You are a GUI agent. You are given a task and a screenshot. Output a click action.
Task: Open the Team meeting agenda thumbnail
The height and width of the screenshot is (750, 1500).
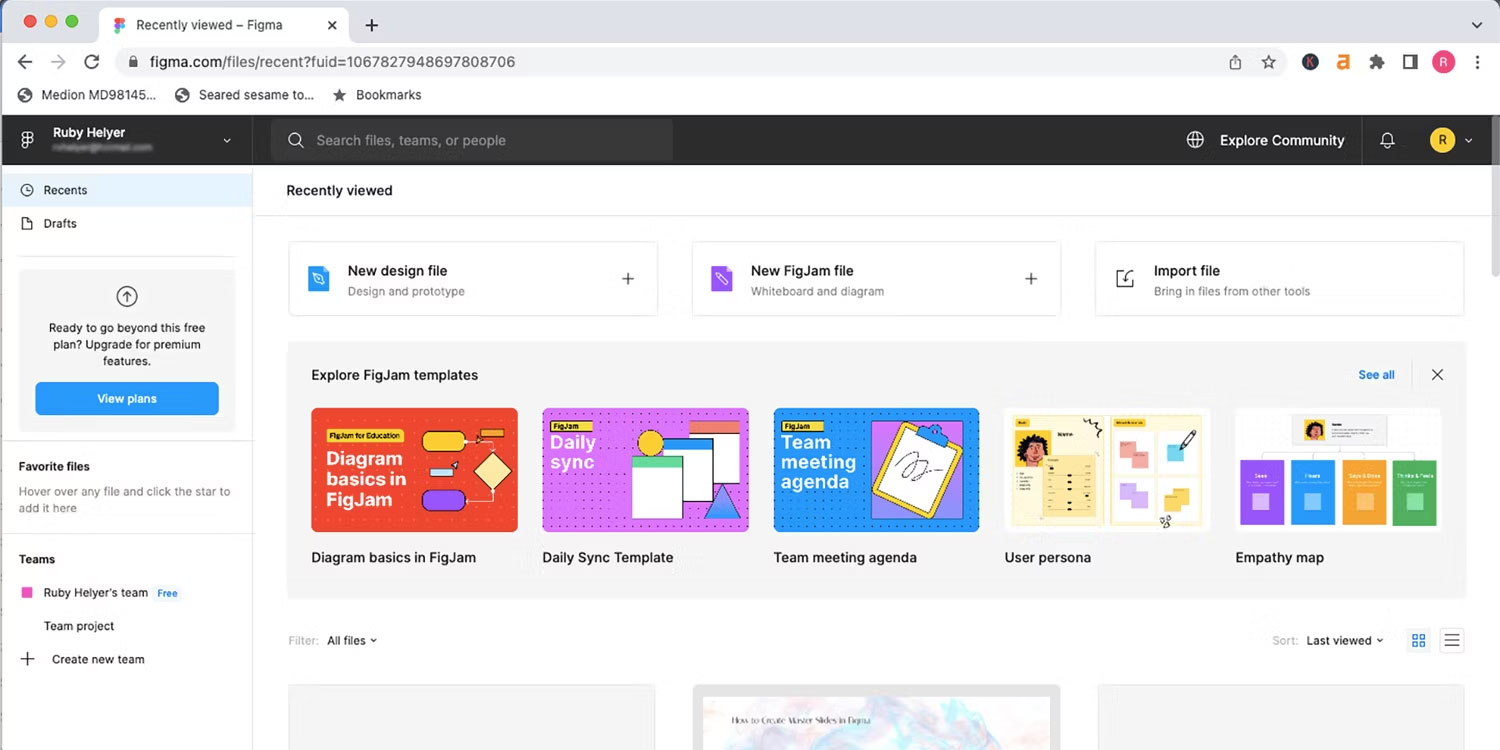point(876,470)
